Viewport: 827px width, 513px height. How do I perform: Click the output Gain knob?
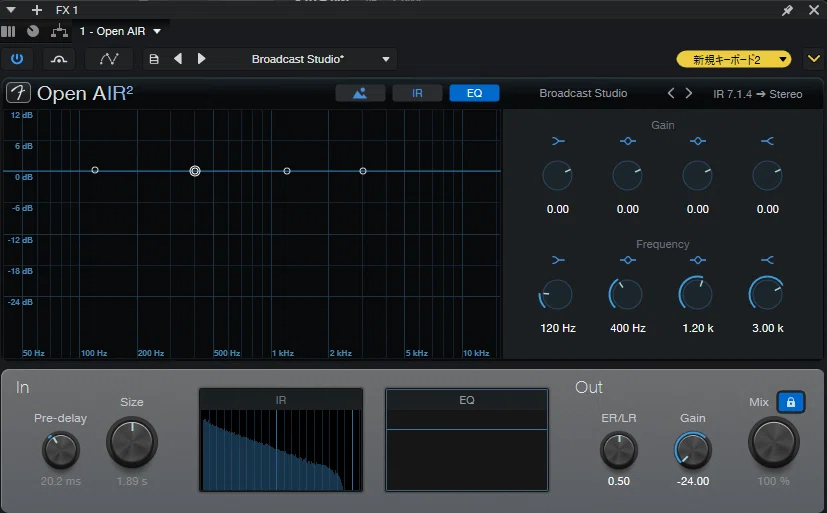693,450
